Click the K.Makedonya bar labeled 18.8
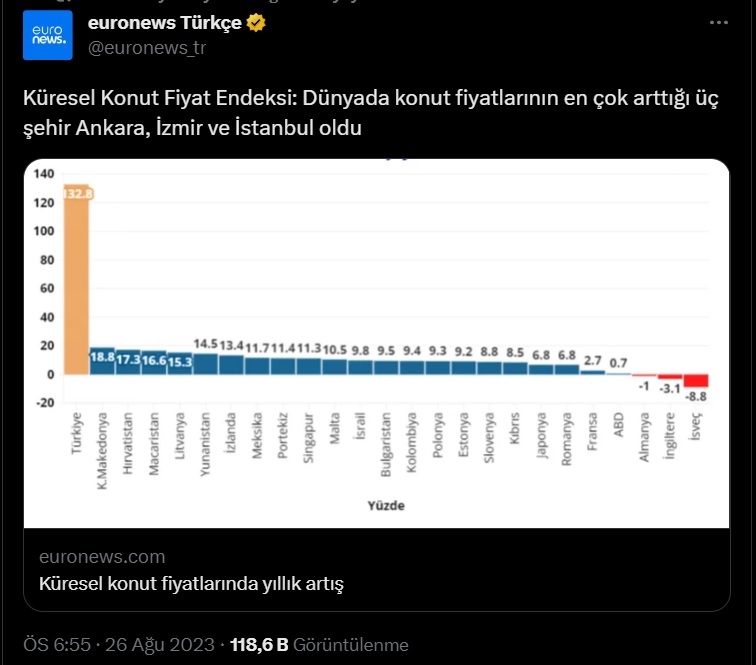This screenshot has height=665, width=756. (x=102, y=361)
